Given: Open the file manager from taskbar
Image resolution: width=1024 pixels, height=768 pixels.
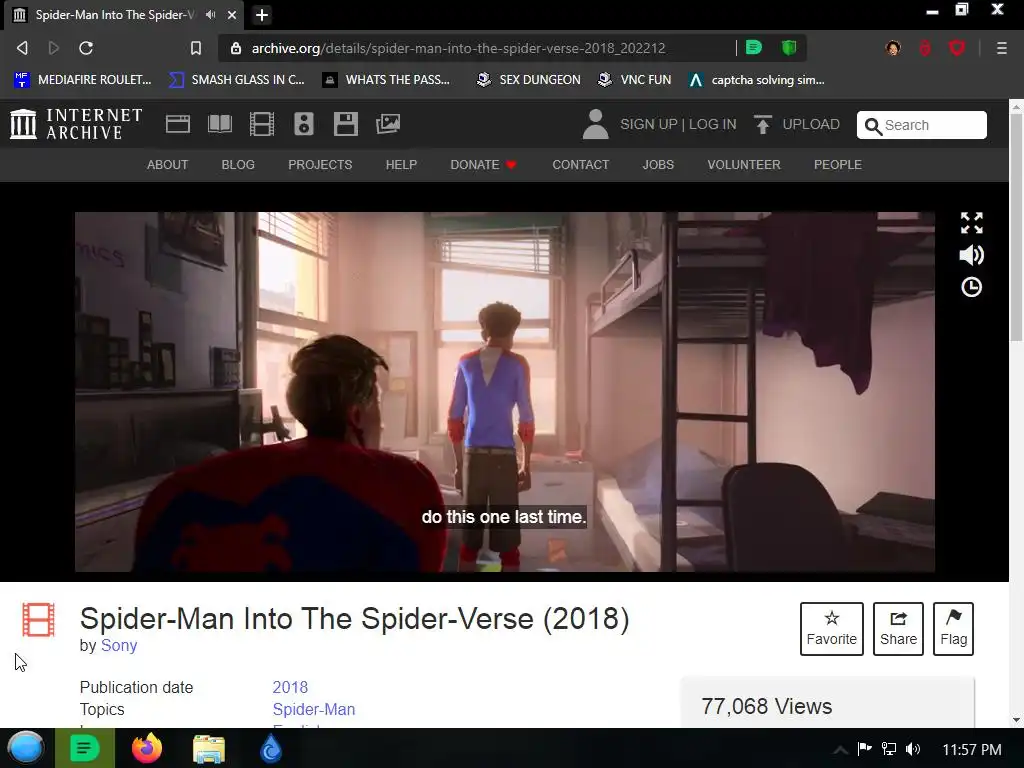Looking at the screenshot, I should [x=209, y=749].
